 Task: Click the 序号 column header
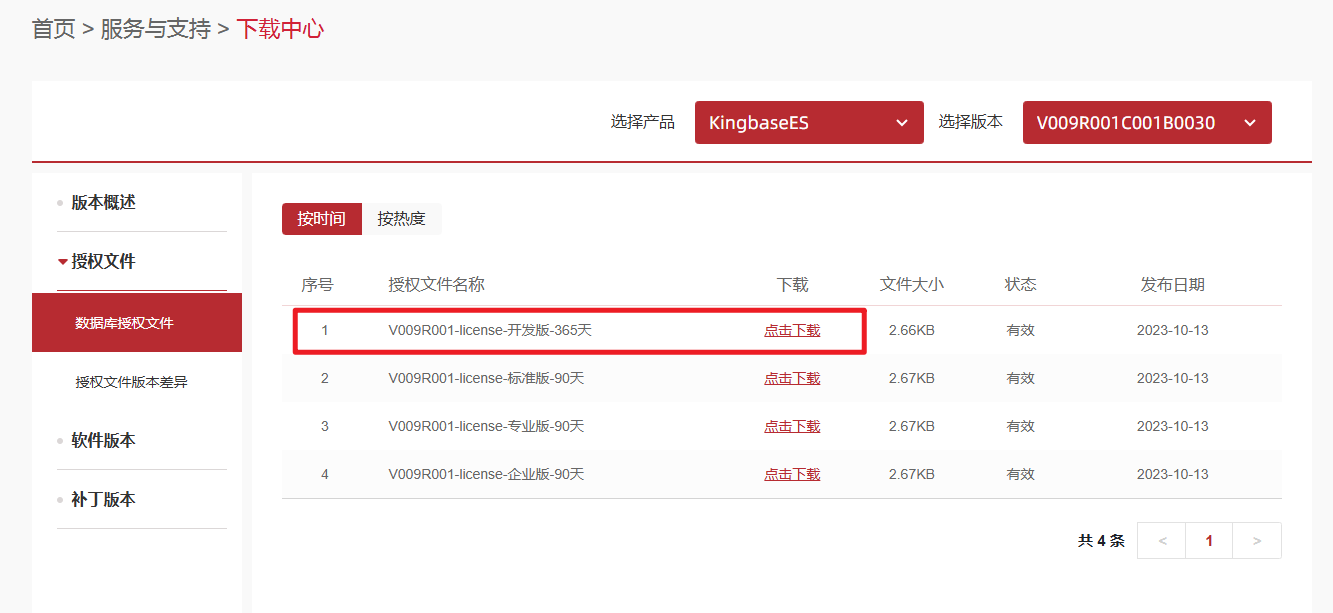(x=317, y=285)
